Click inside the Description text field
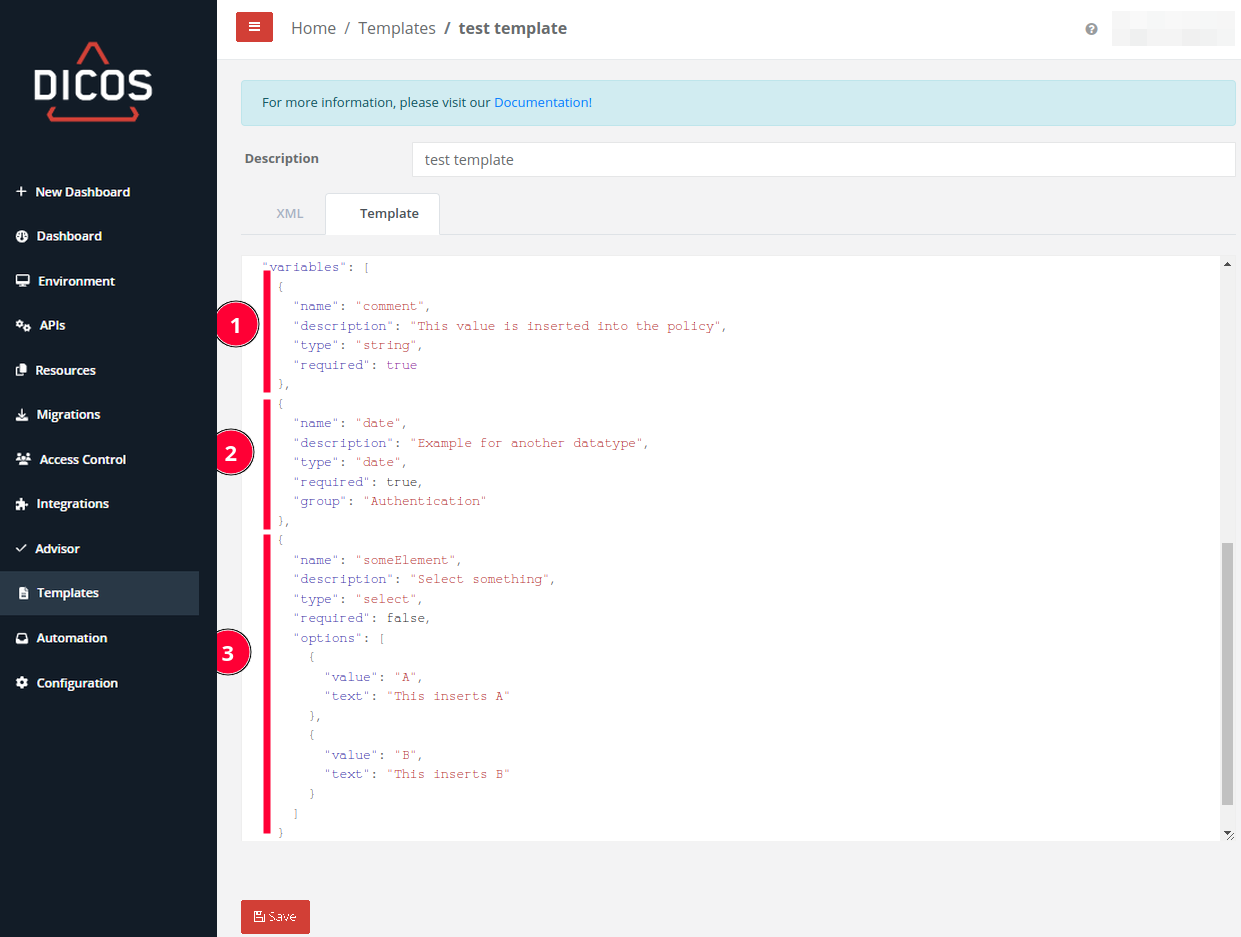The height and width of the screenshot is (937, 1241). click(823, 160)
